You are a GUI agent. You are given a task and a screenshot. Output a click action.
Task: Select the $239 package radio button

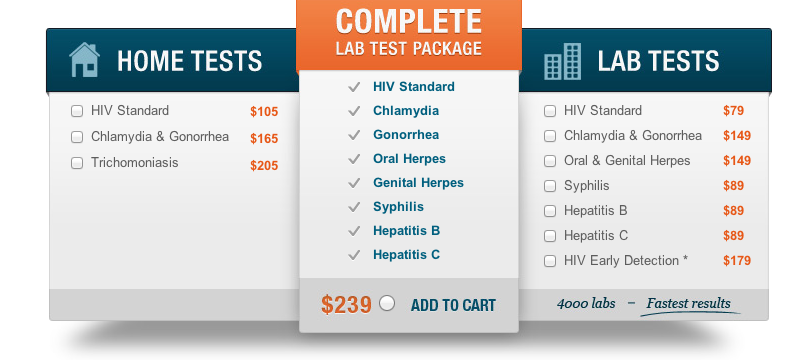point(387,303)
